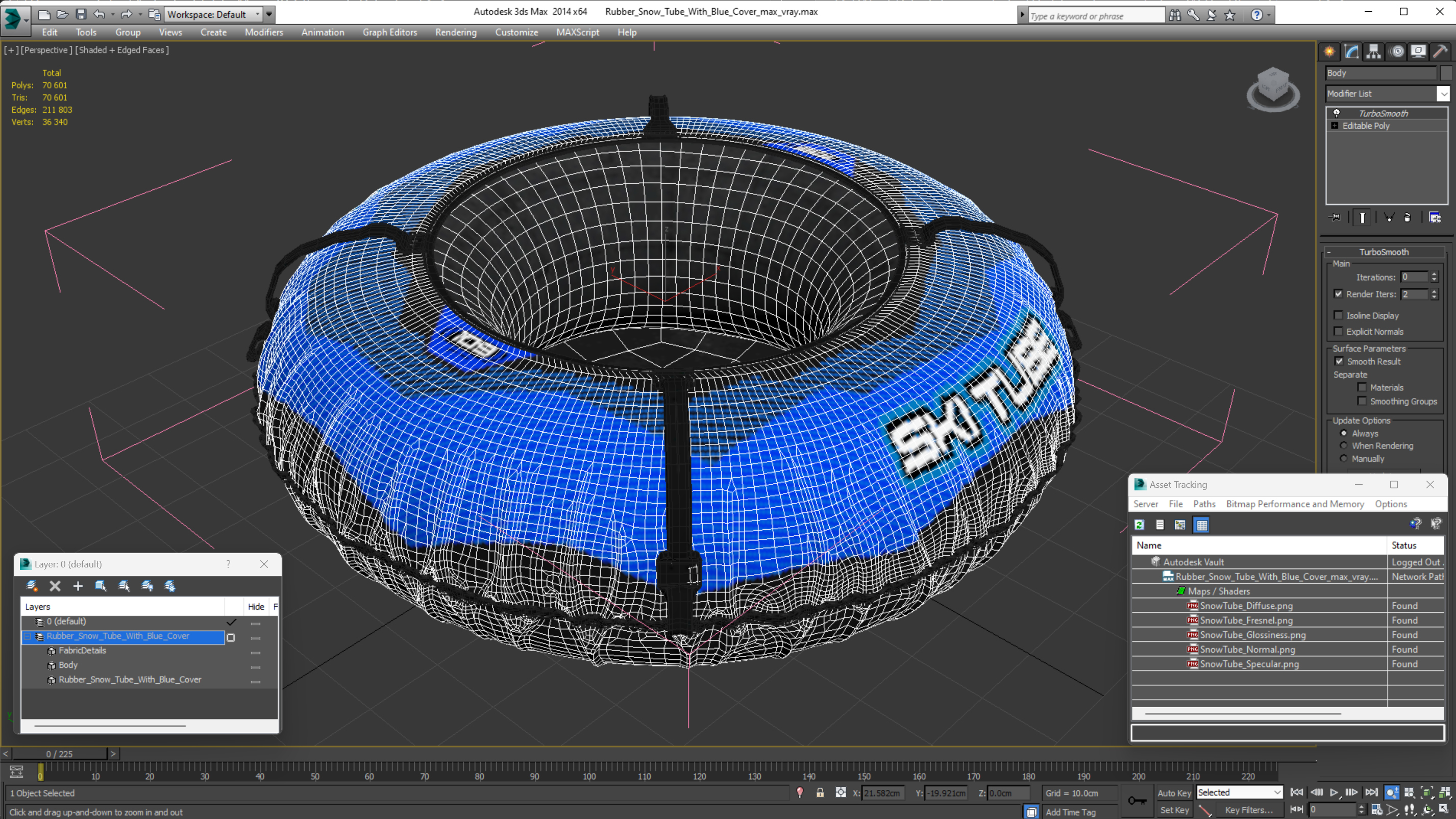Open the Rendering menu

tap(456, 32)
